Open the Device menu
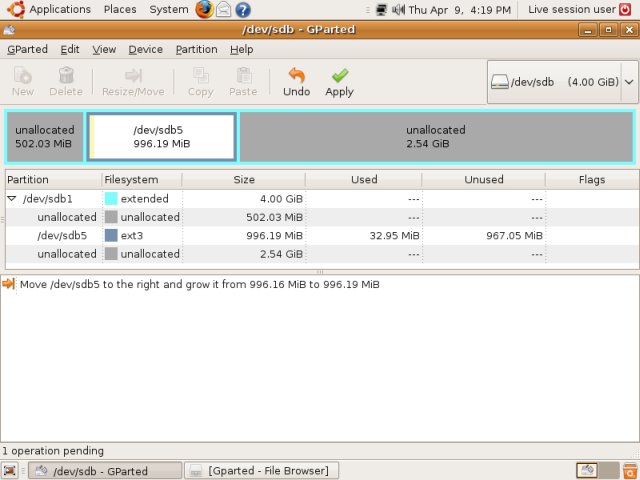This screenshot has height=480, width=640. [146, 49]
